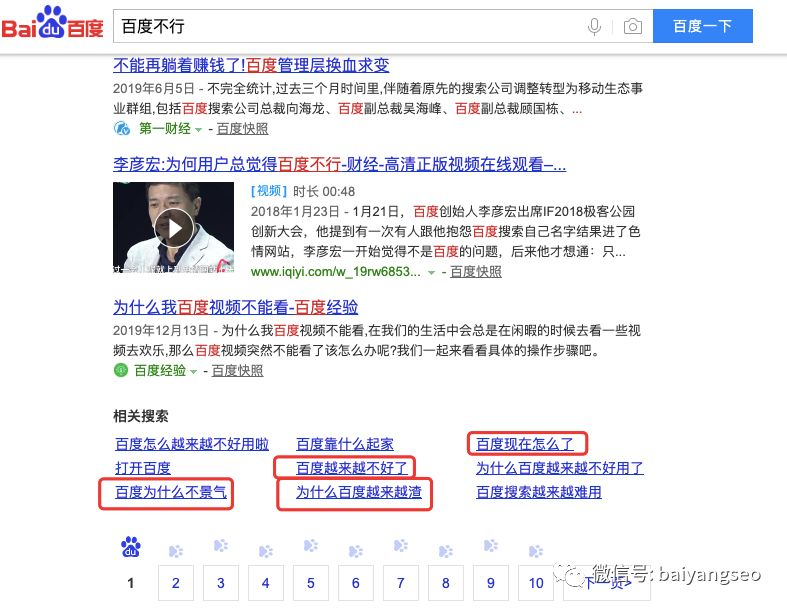
Task: Open the 不能再躺着赚钱了 result link
Action: tap(251, 65)
